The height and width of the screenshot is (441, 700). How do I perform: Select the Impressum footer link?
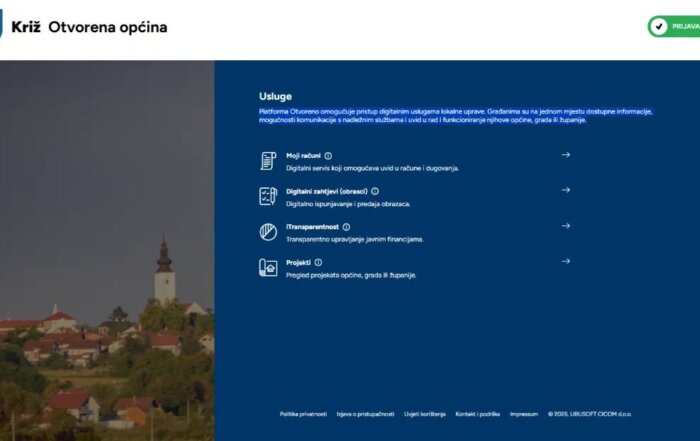click(x=523, y=414)
